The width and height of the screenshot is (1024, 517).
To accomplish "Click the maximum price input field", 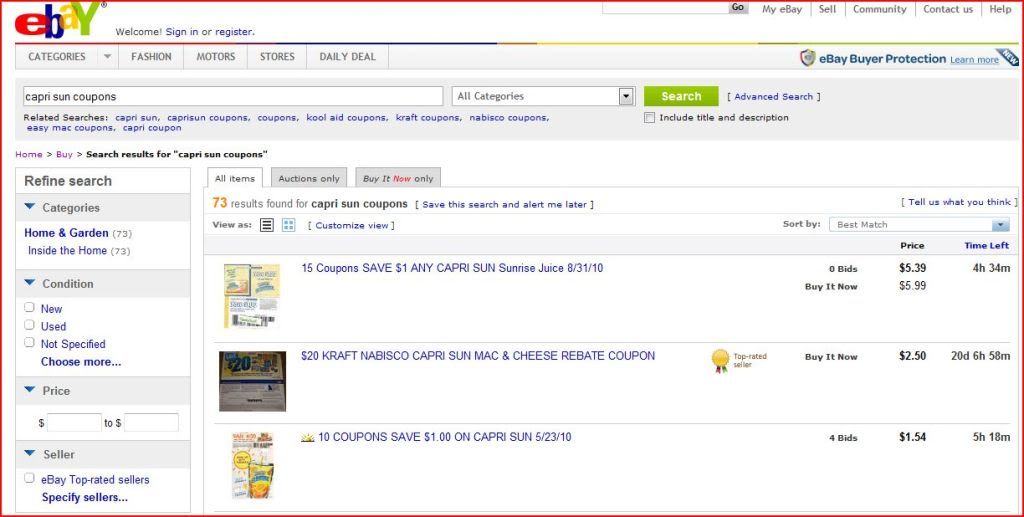I will coord(152,422).
